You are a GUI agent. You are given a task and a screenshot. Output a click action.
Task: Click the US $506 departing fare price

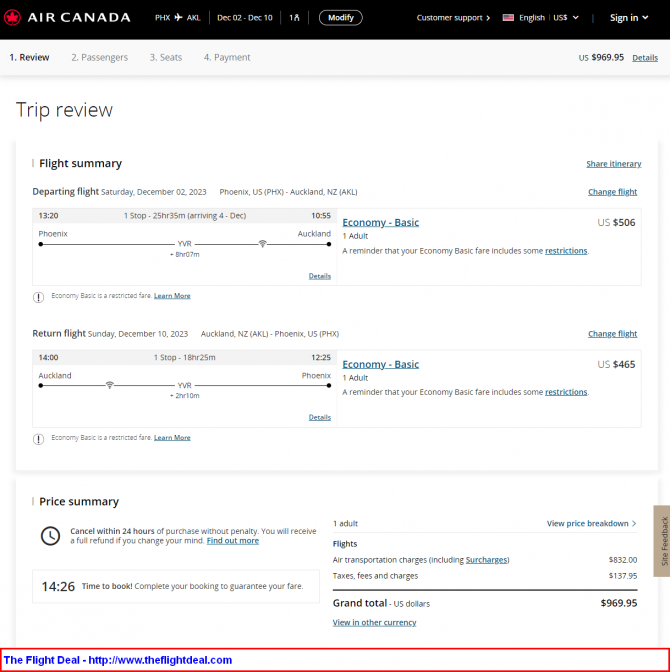point(616,222)
